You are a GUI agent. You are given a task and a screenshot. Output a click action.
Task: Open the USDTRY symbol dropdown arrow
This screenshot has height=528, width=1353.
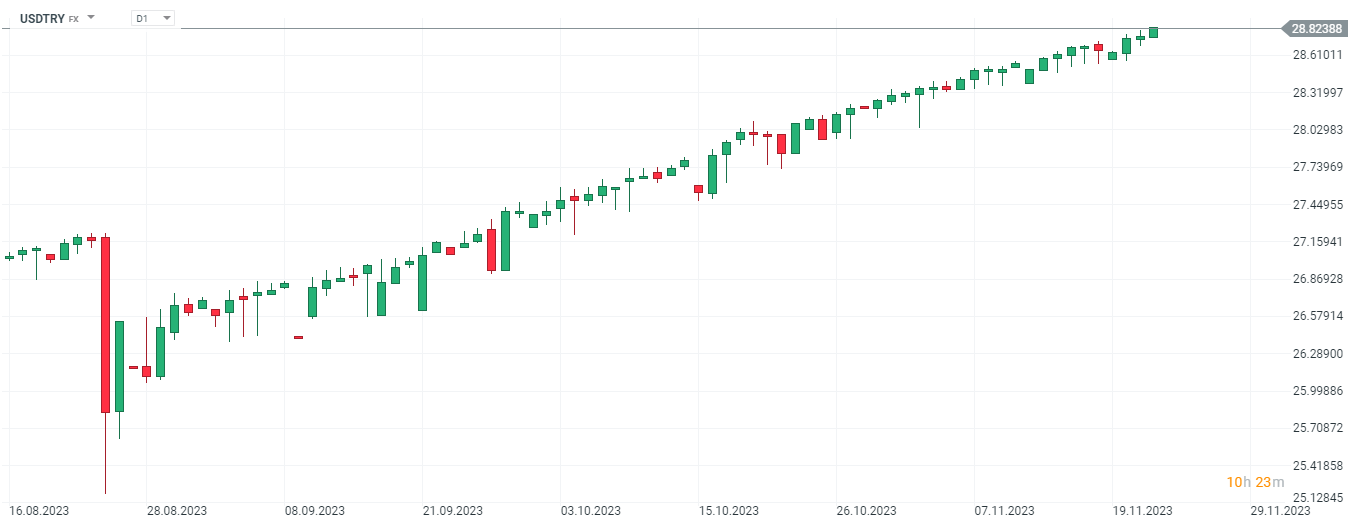click(x=91, y=18)
